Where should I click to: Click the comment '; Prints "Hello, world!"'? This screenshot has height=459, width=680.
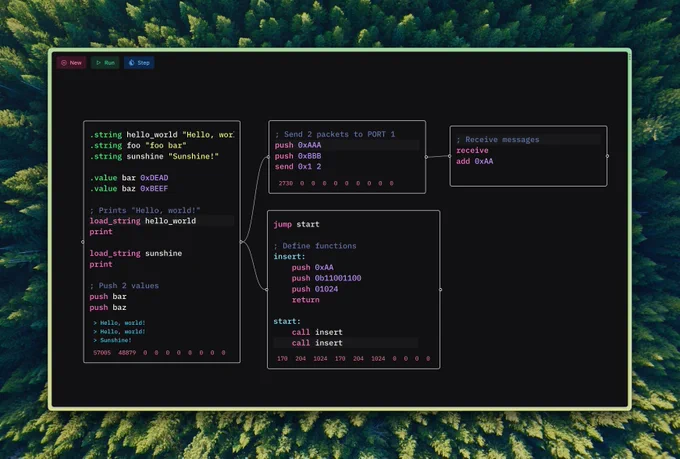(x=145, y=210)
